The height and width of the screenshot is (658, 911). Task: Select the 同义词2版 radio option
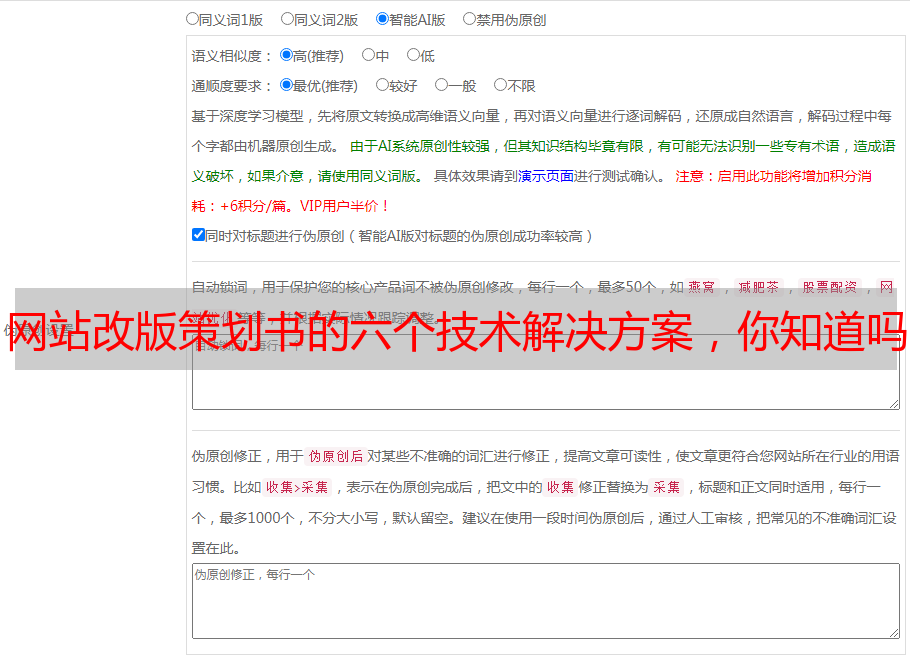287,19
